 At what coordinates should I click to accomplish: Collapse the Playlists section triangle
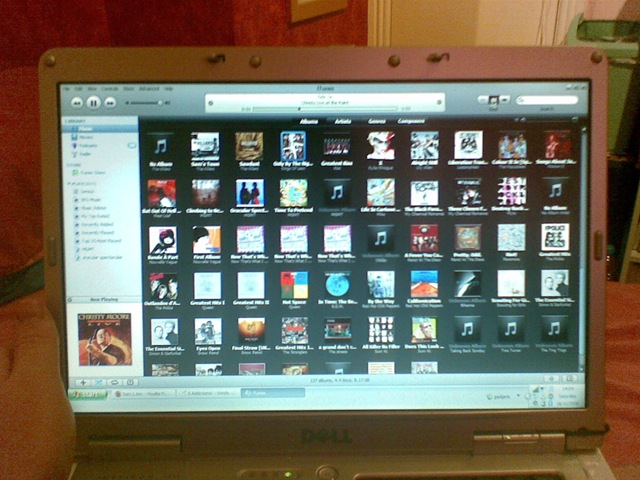(x=69, y=184)
